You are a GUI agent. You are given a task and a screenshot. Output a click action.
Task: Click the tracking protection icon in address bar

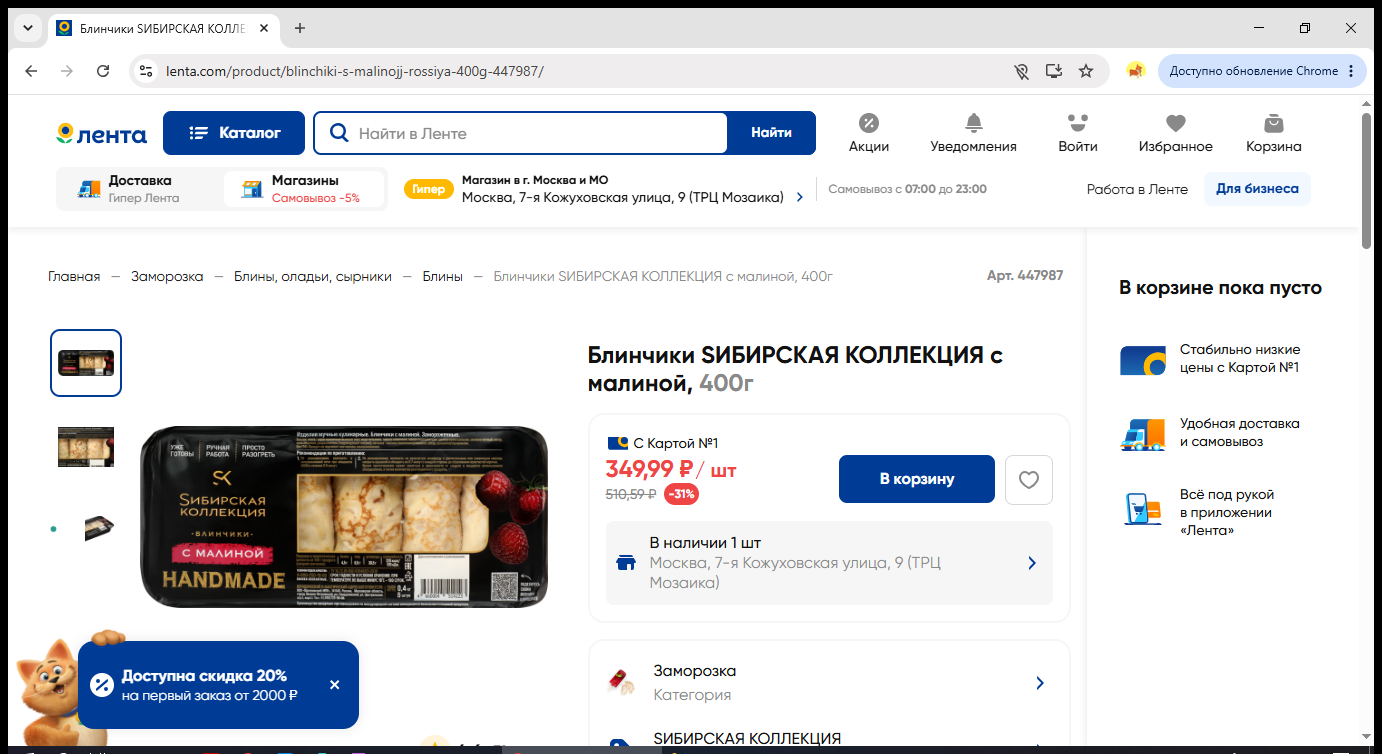click(1021, 71)
